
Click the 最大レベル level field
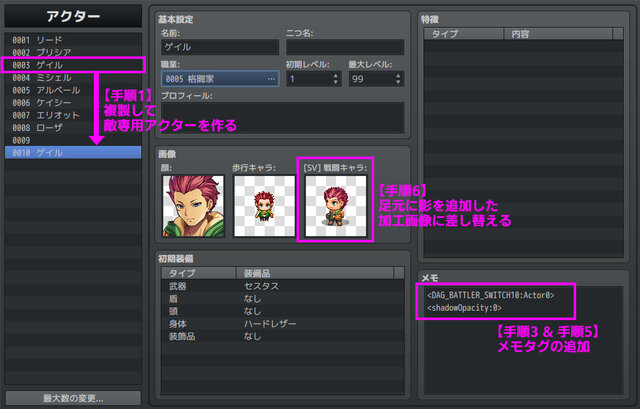tap(376, 79)
